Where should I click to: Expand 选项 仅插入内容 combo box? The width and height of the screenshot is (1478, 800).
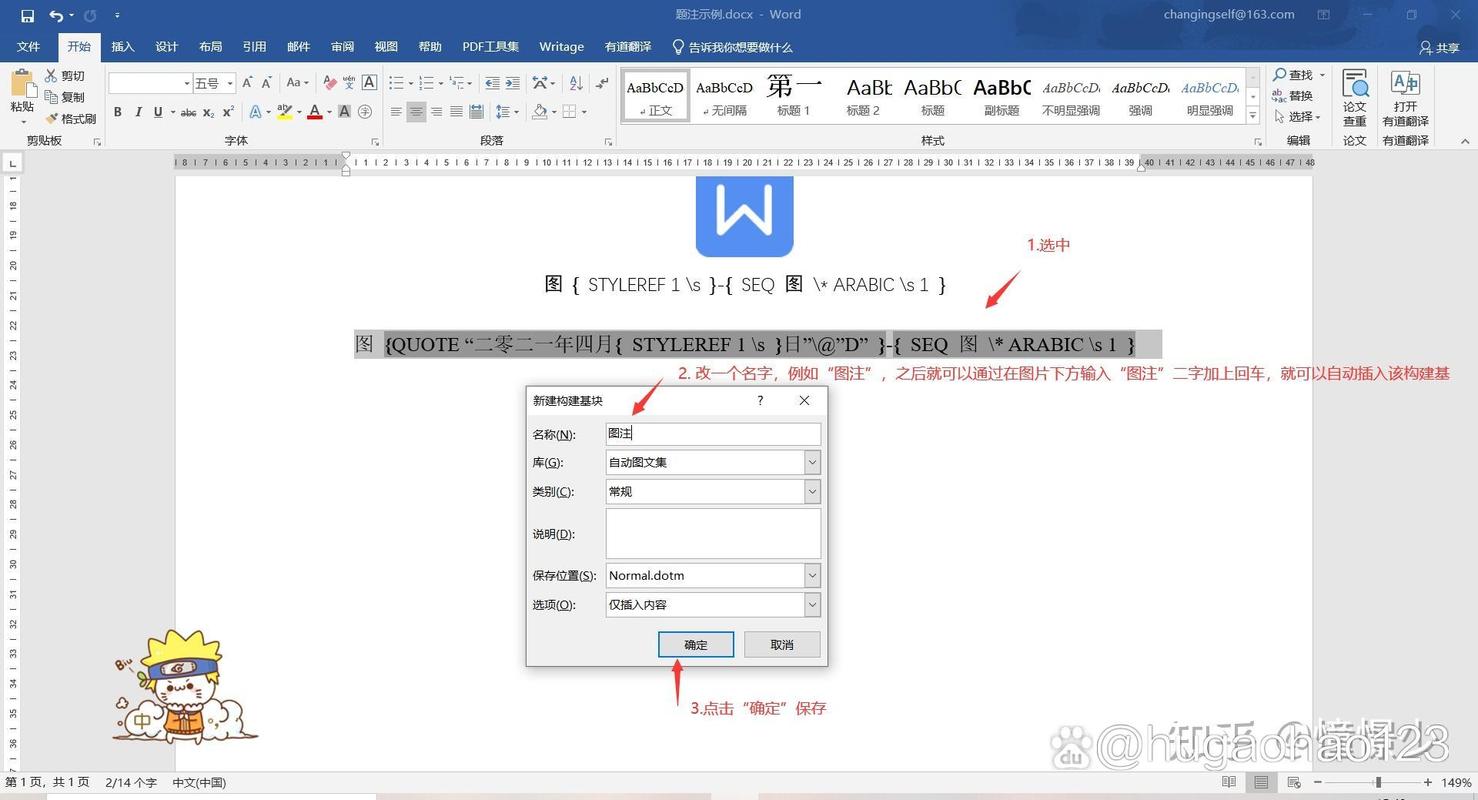[x=812, y=604]
